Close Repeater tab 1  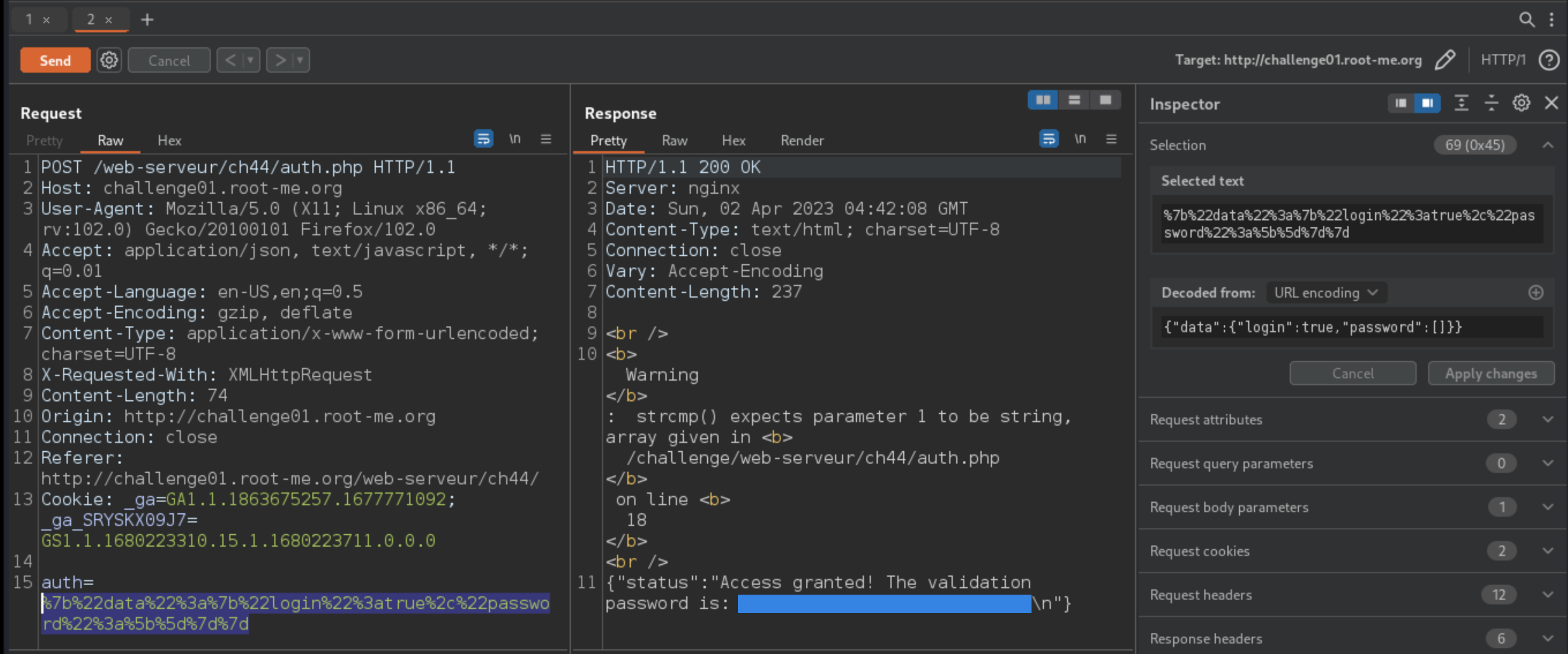pos(46,20)
